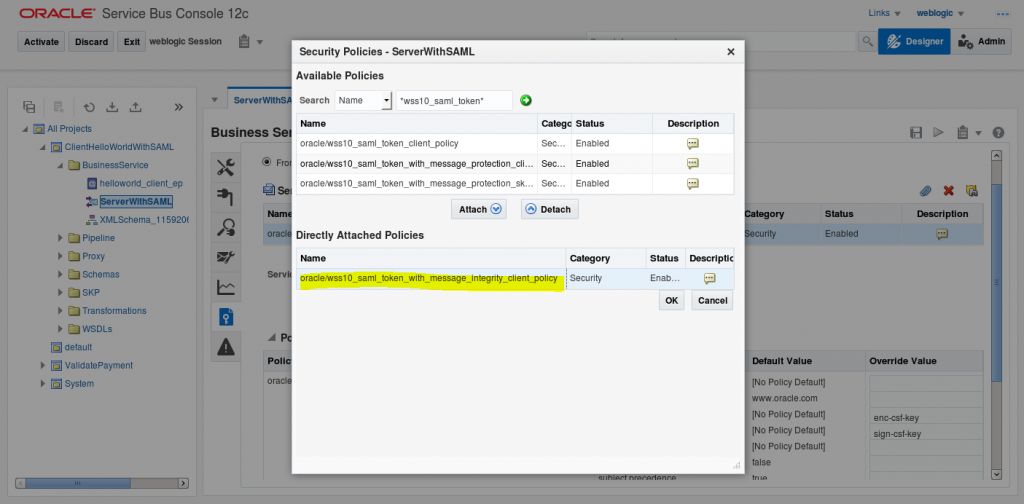Click the Attach button
The width and height of the screenshot is (1024, 504).
tap(479, 210)
